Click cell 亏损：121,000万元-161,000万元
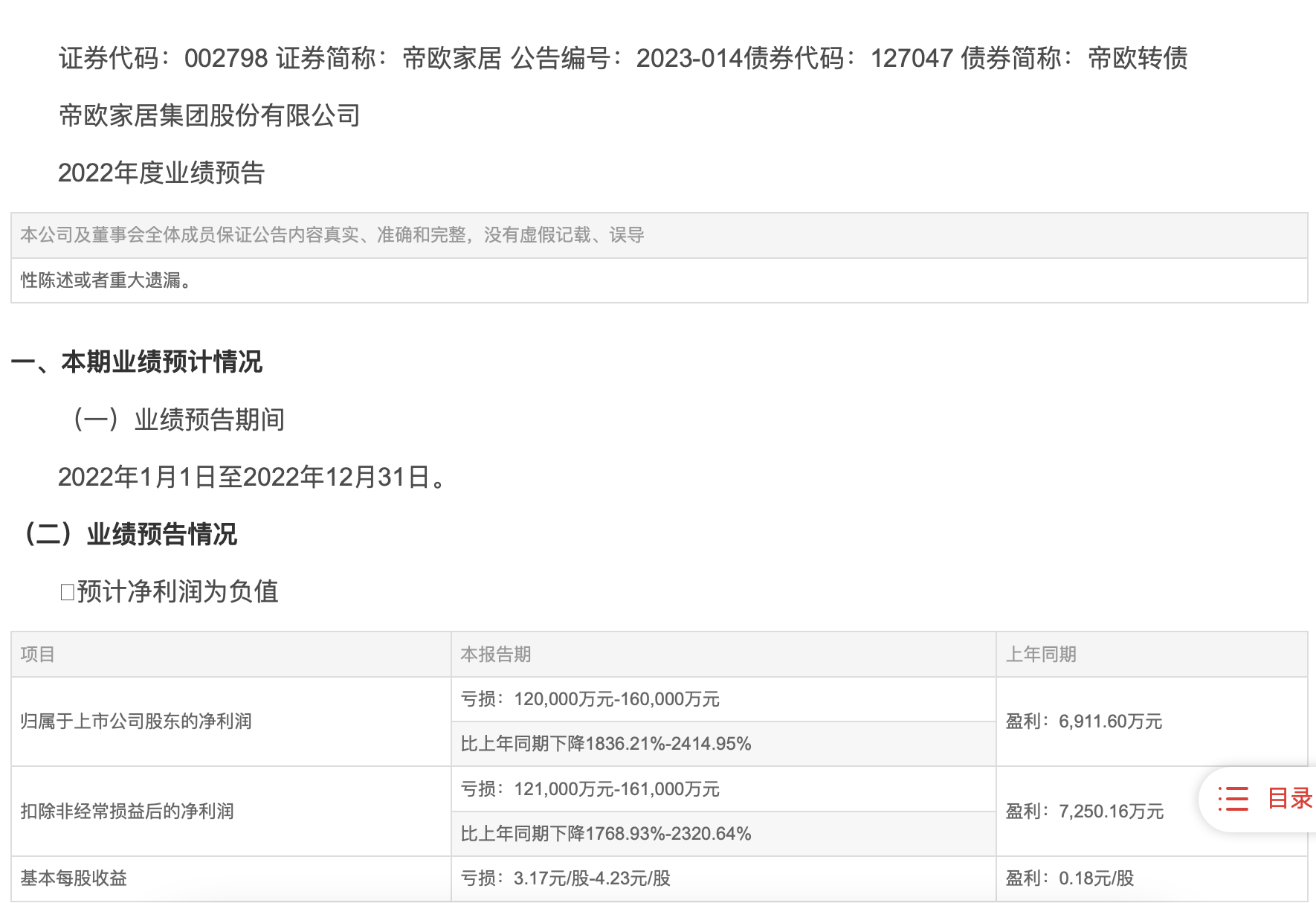 (x=723, y=789)
